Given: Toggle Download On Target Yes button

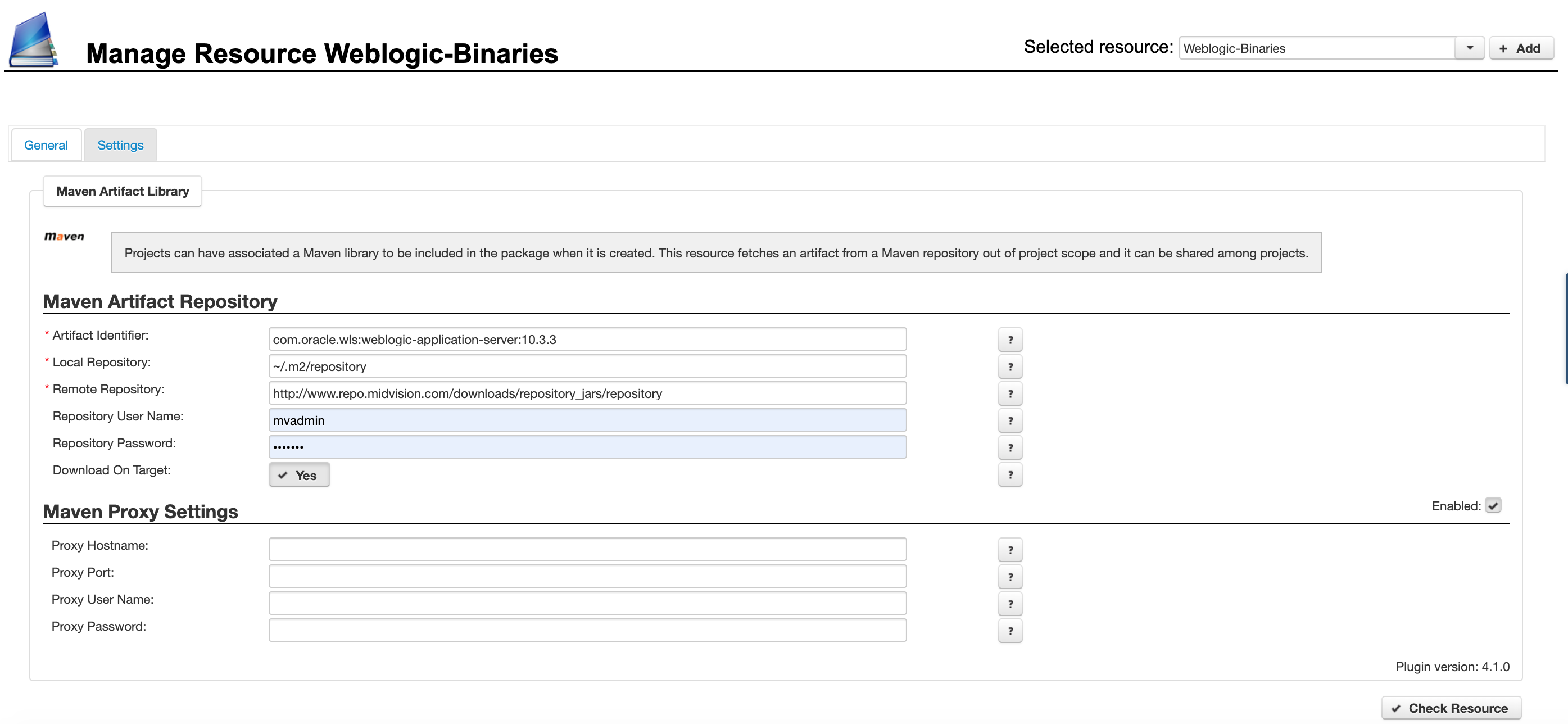Looking at the screenshot, I should 299,475.
